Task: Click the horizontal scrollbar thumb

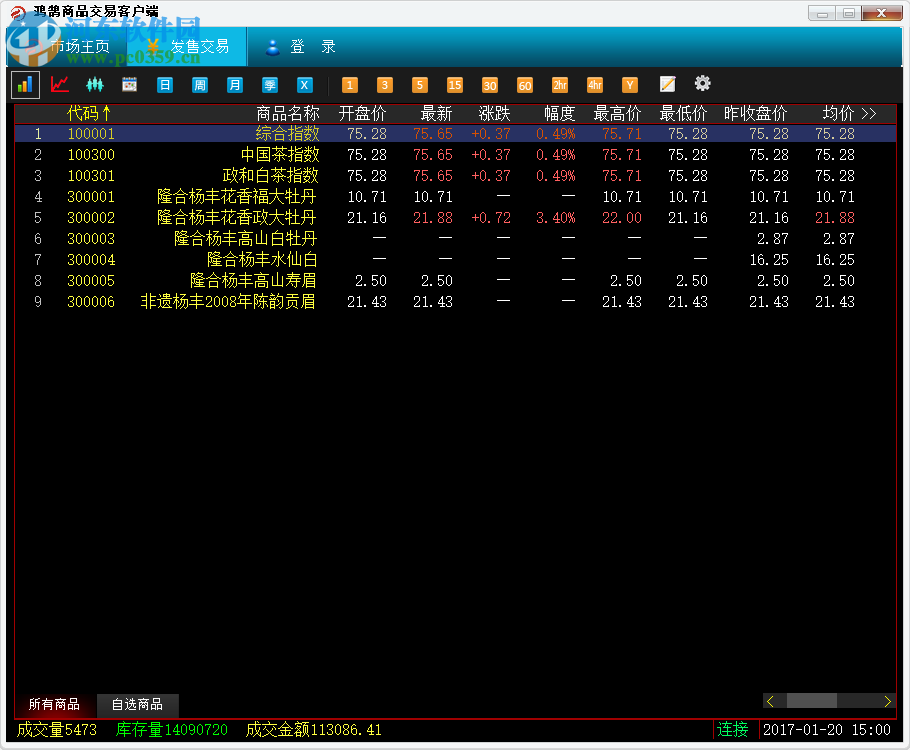Action: pos(812,701)
